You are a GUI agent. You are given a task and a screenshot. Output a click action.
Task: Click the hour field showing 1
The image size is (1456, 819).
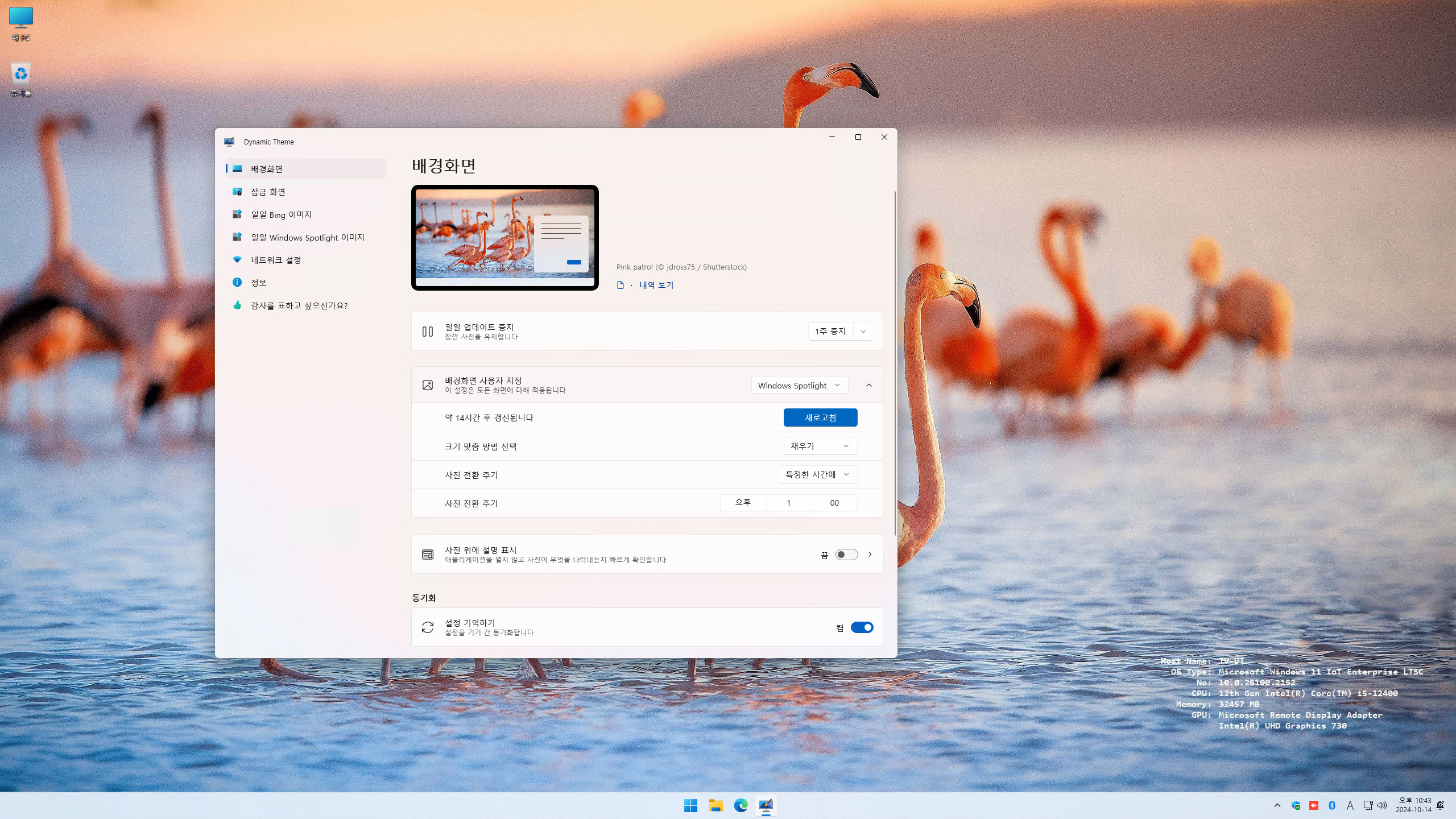point(788,503)
